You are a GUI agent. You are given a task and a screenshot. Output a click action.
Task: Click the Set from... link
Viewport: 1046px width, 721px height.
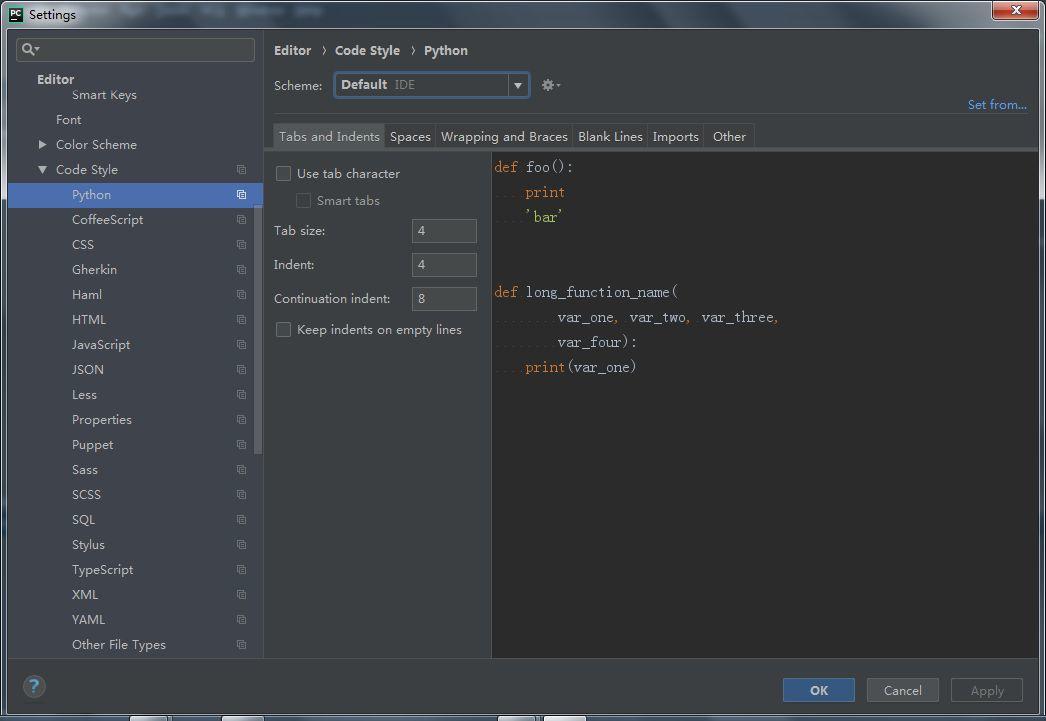pos(997,105)
